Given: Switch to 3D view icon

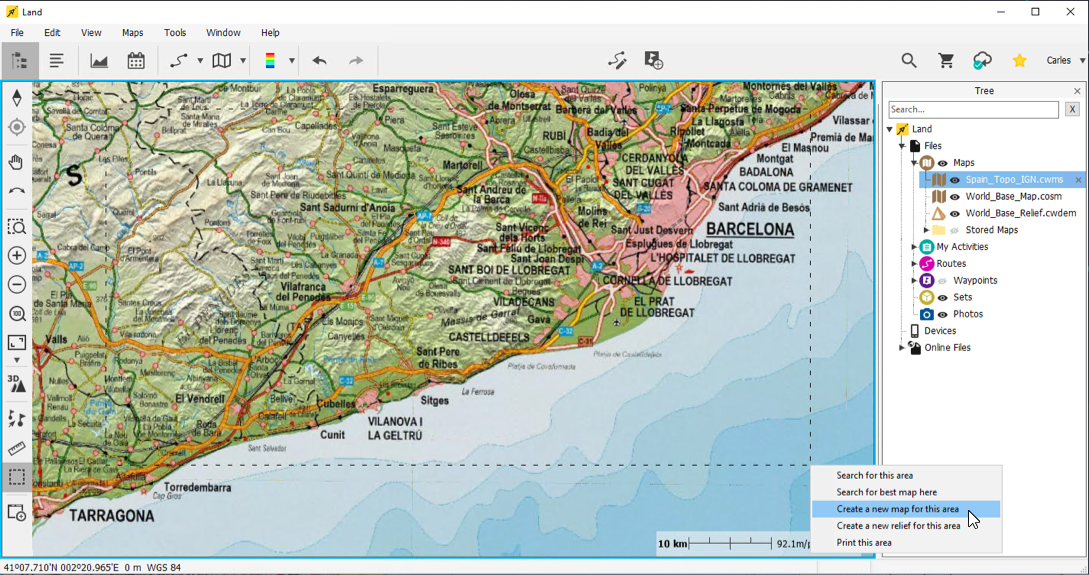Looking at the screenshot, I should tap(17, 384).
